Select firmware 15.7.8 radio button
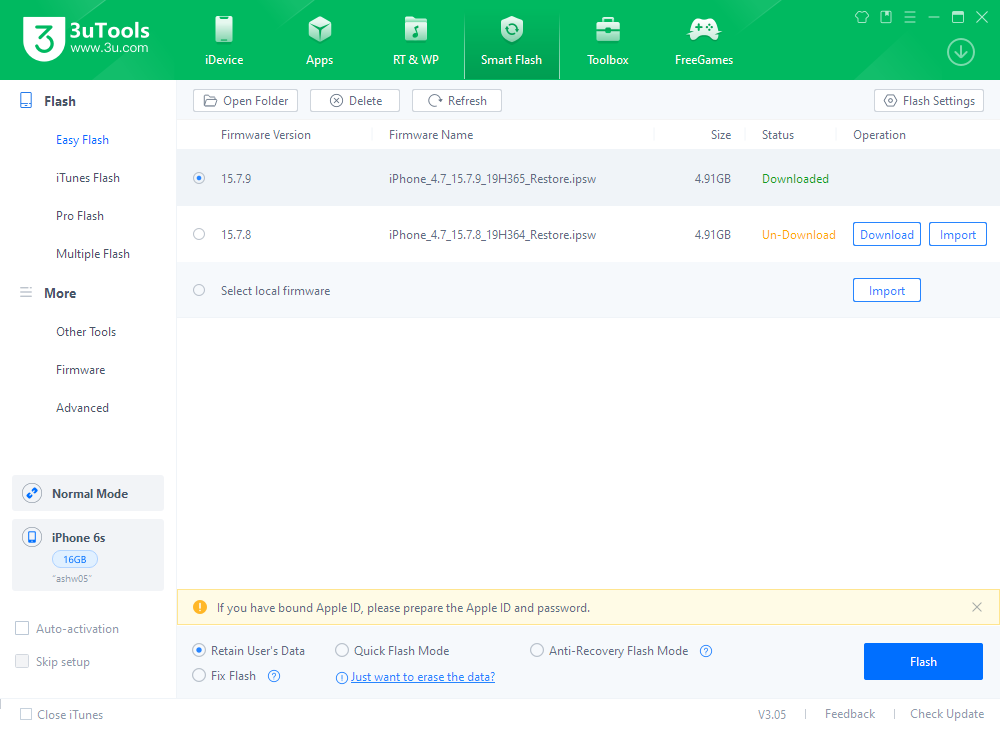Viewport: 1000px width, 729px height. [199, 235]
